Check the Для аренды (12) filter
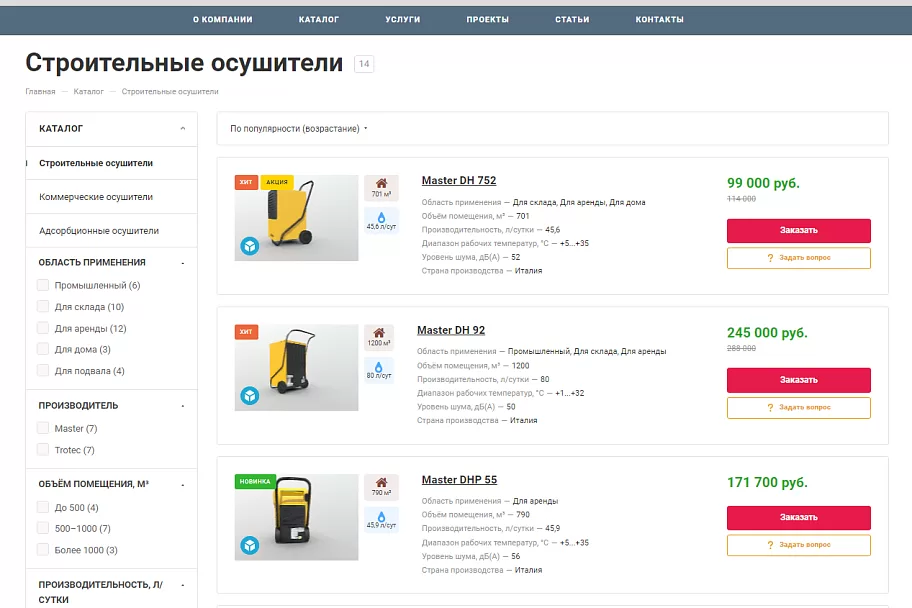 coord(42,328)
